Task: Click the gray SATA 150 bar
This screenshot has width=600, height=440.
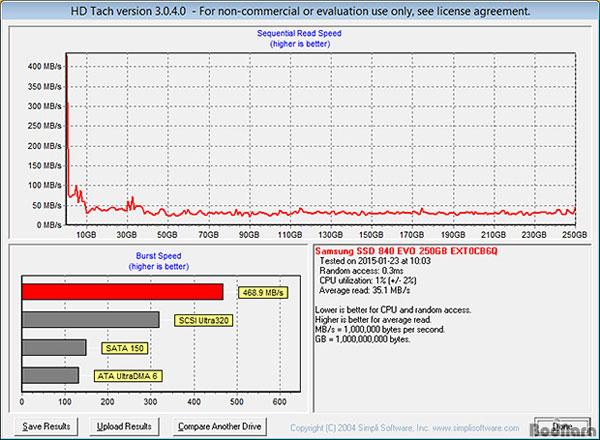Action: 54,347
